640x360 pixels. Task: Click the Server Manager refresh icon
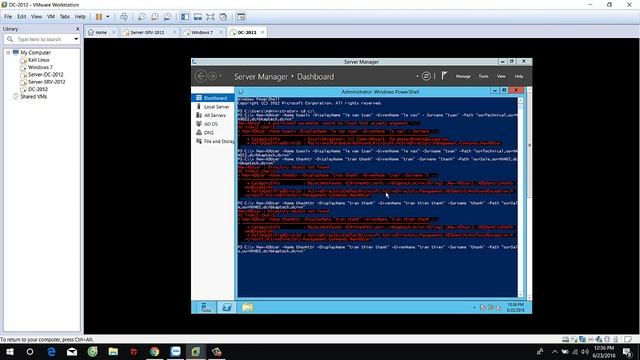pos(426,76)
